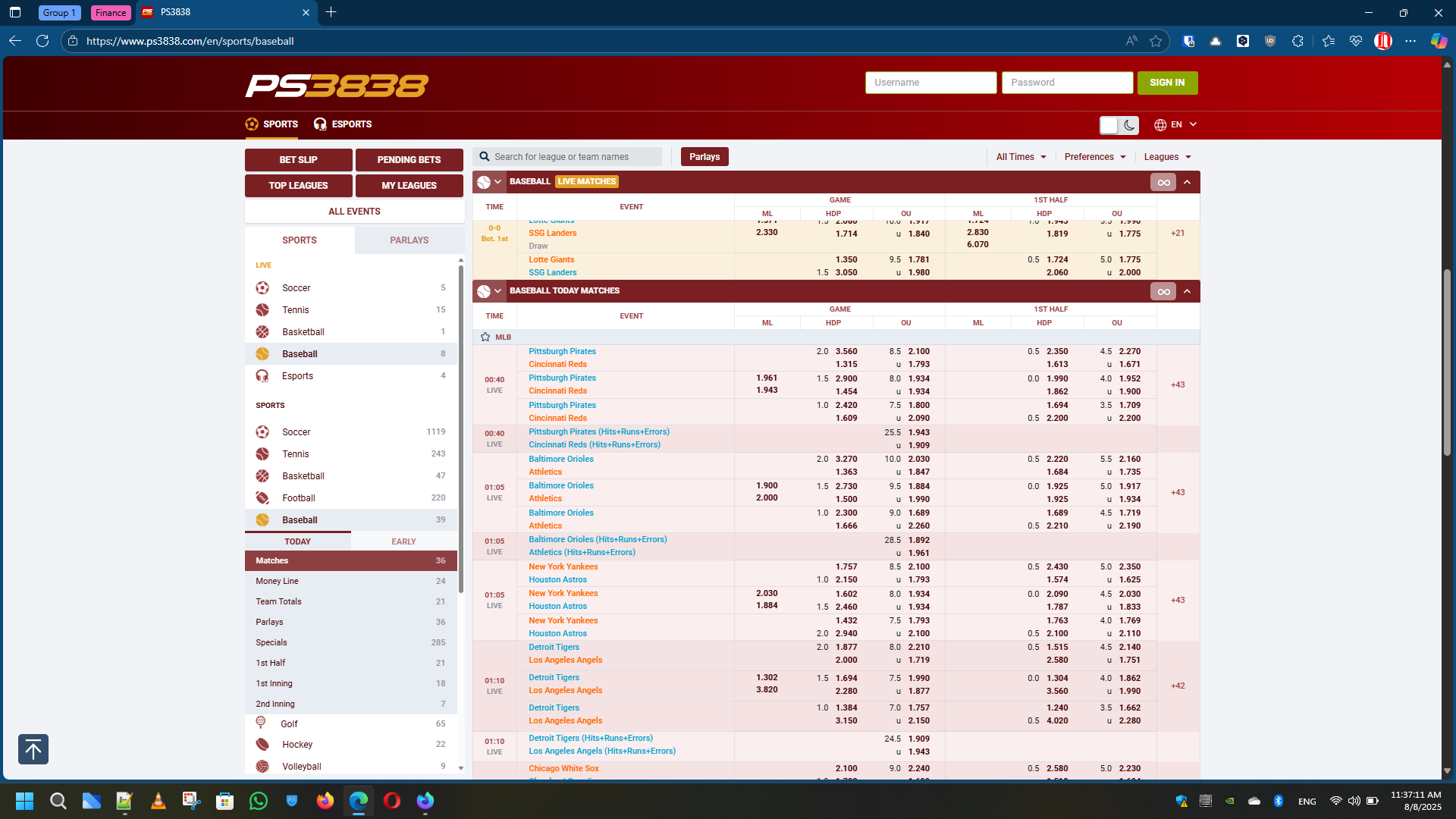The image size is (1456, 819).
Task: Click baseball icon in Today Matches header
Action: coord(484,291)
